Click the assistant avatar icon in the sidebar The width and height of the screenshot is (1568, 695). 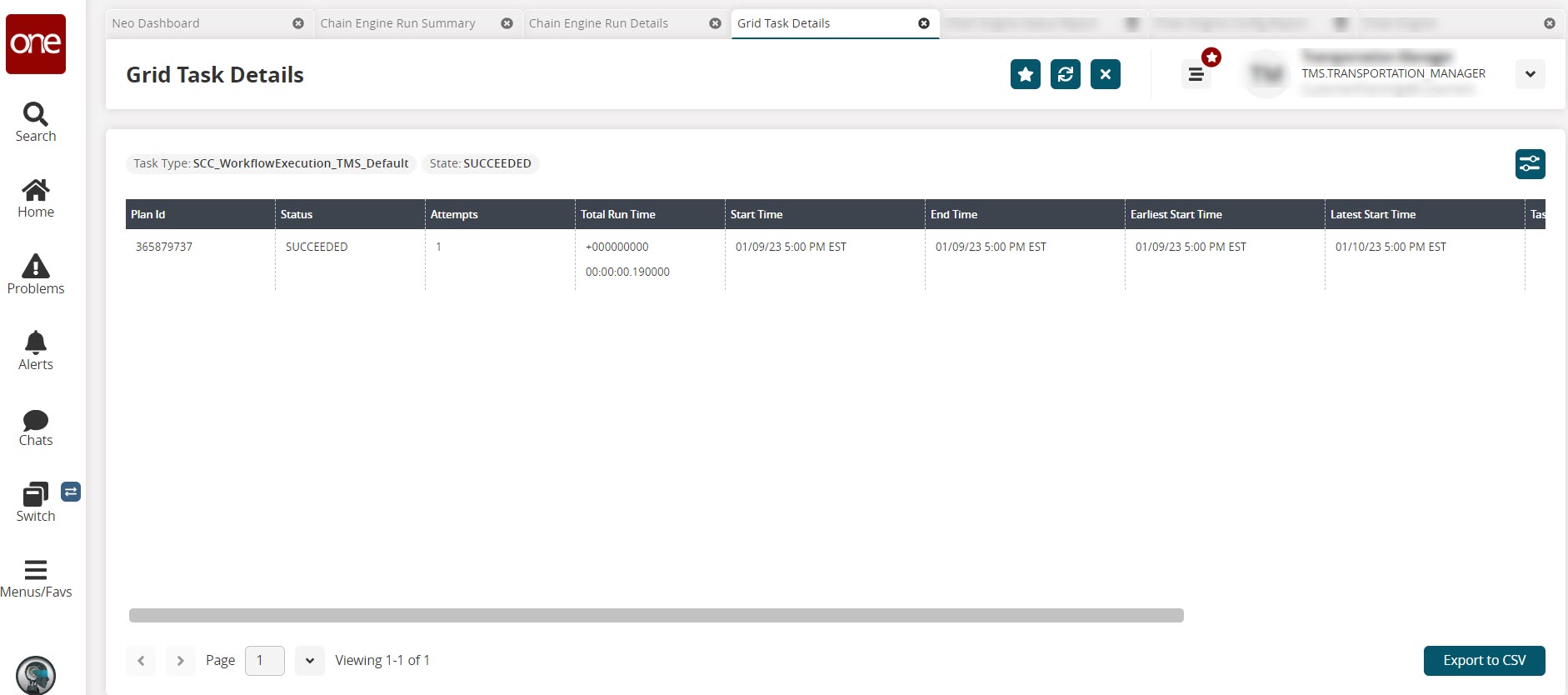tap(36, 675)
